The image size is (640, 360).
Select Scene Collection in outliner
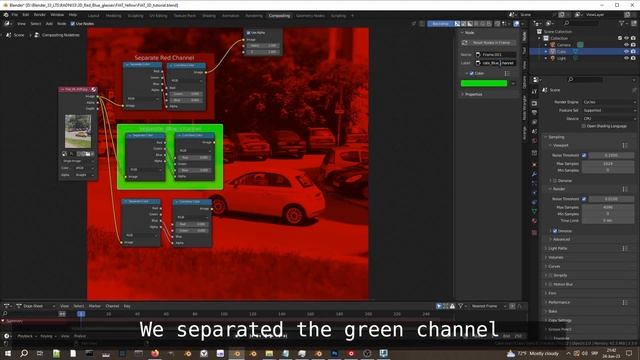point(558,31)
